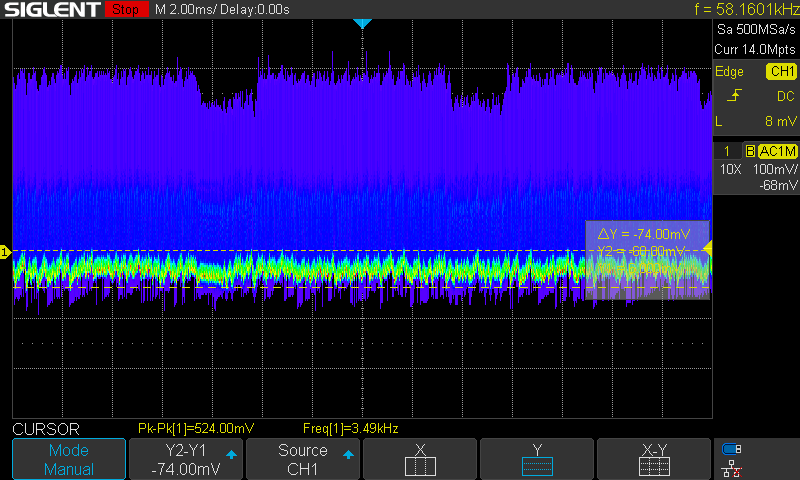Open the Y2-Y1 cursor selection softkey
This screenshot has width=800, height=480.
click(x=186, y=460)
